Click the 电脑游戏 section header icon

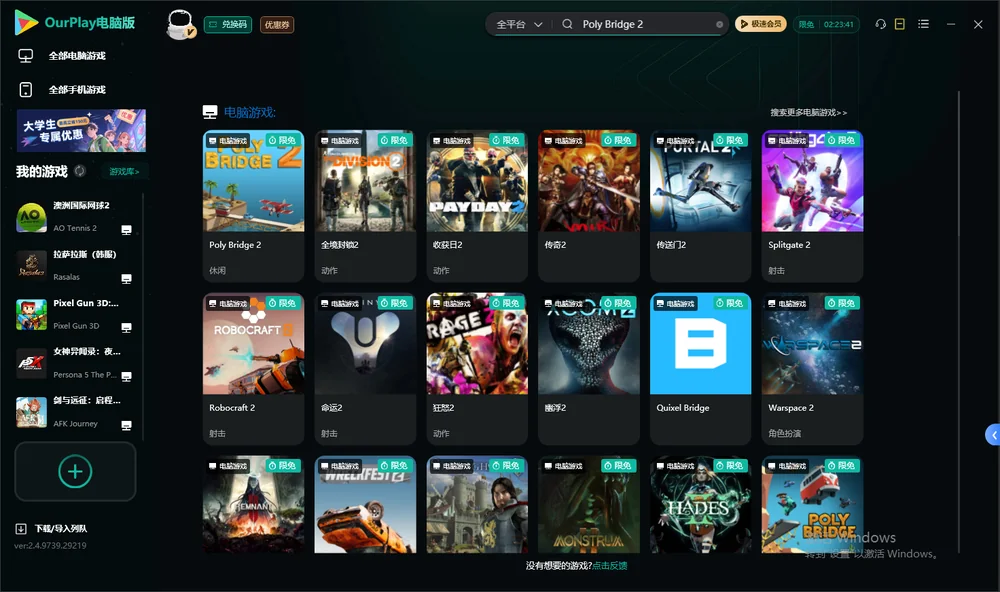210,112
